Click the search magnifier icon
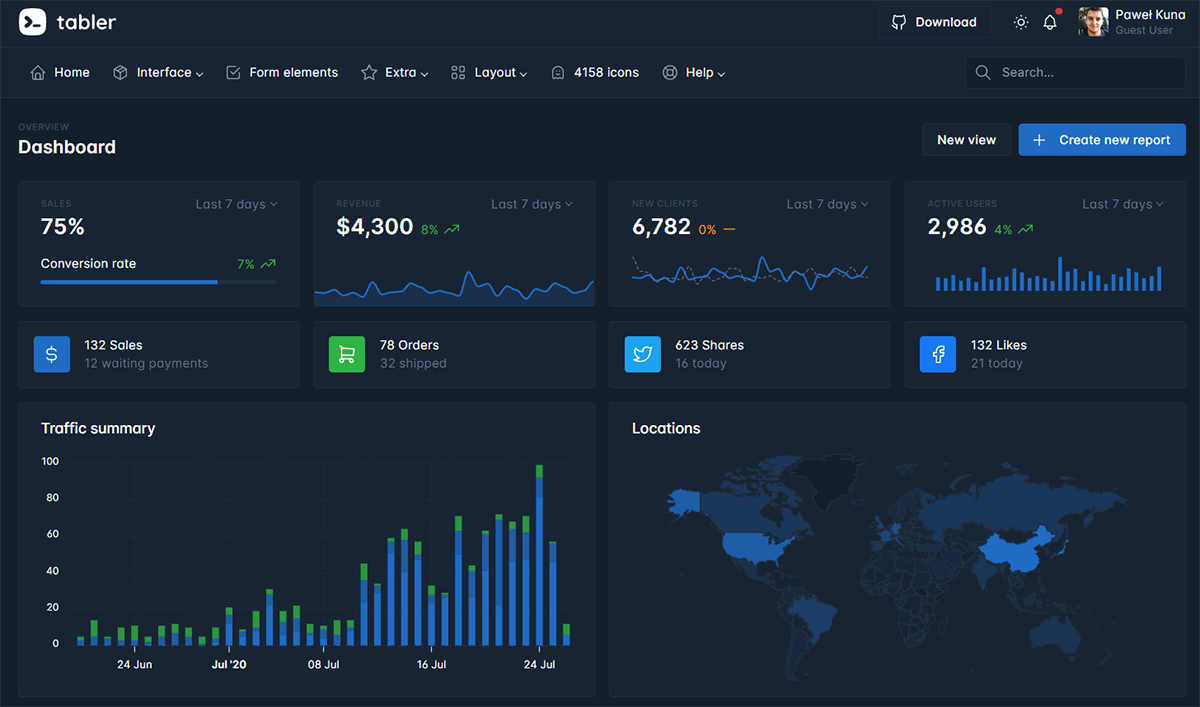The height and width of the screenshot is (707, 1200). pos(982,72)
